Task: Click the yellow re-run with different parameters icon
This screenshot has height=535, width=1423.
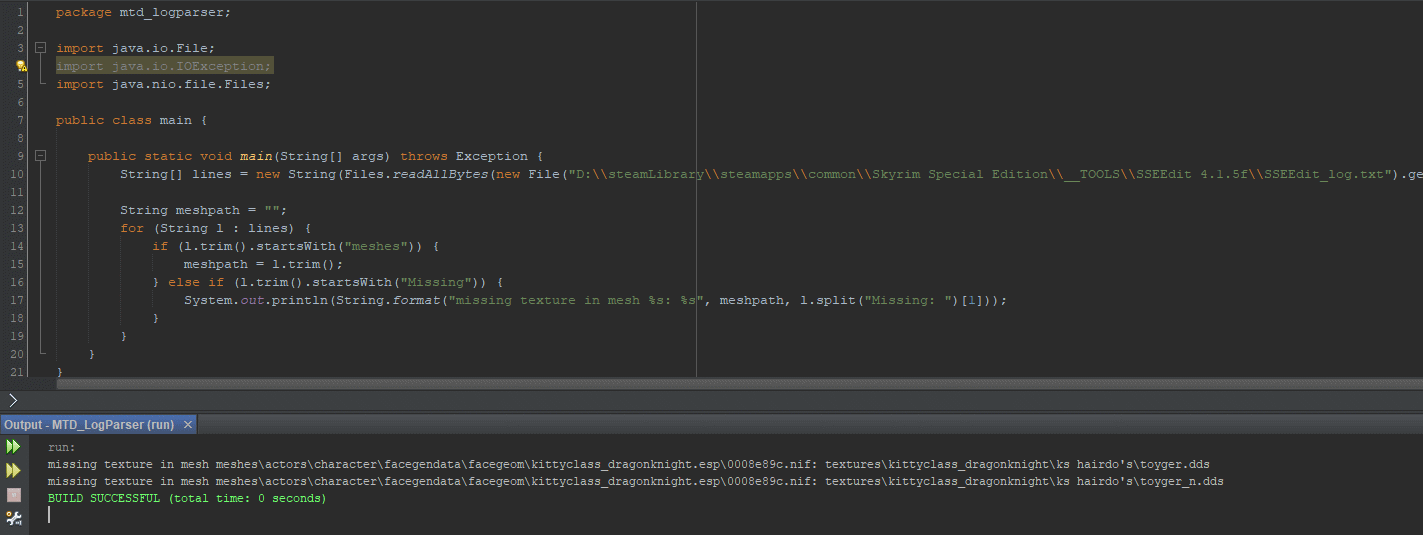Action: pyautogui.click(x=13, y=470)
